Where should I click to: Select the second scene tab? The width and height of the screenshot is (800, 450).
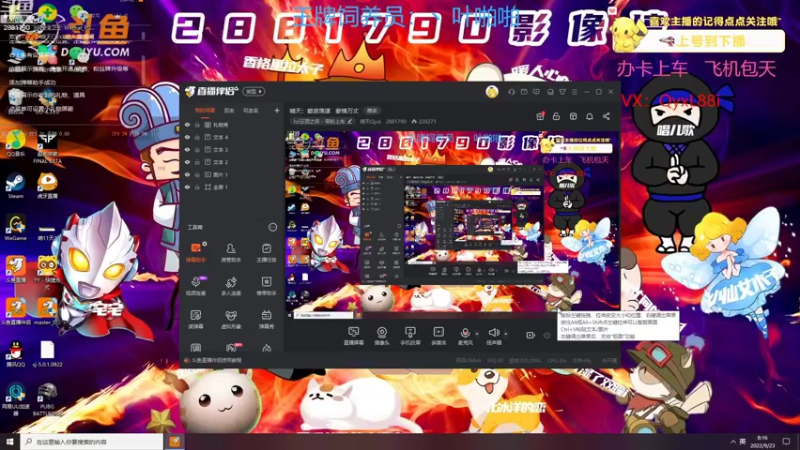tap(229, 110)
